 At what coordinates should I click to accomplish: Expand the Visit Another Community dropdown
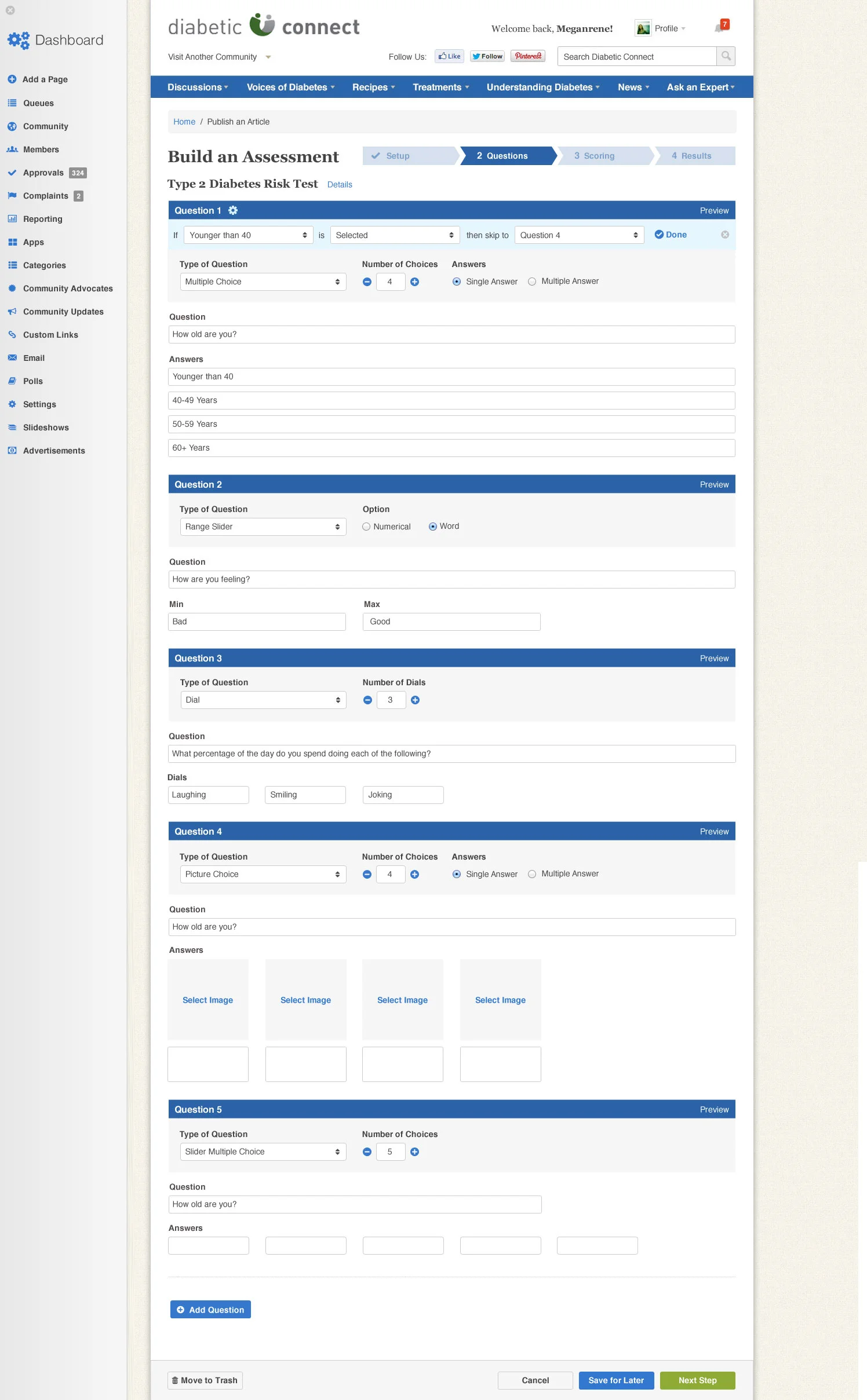220,57
